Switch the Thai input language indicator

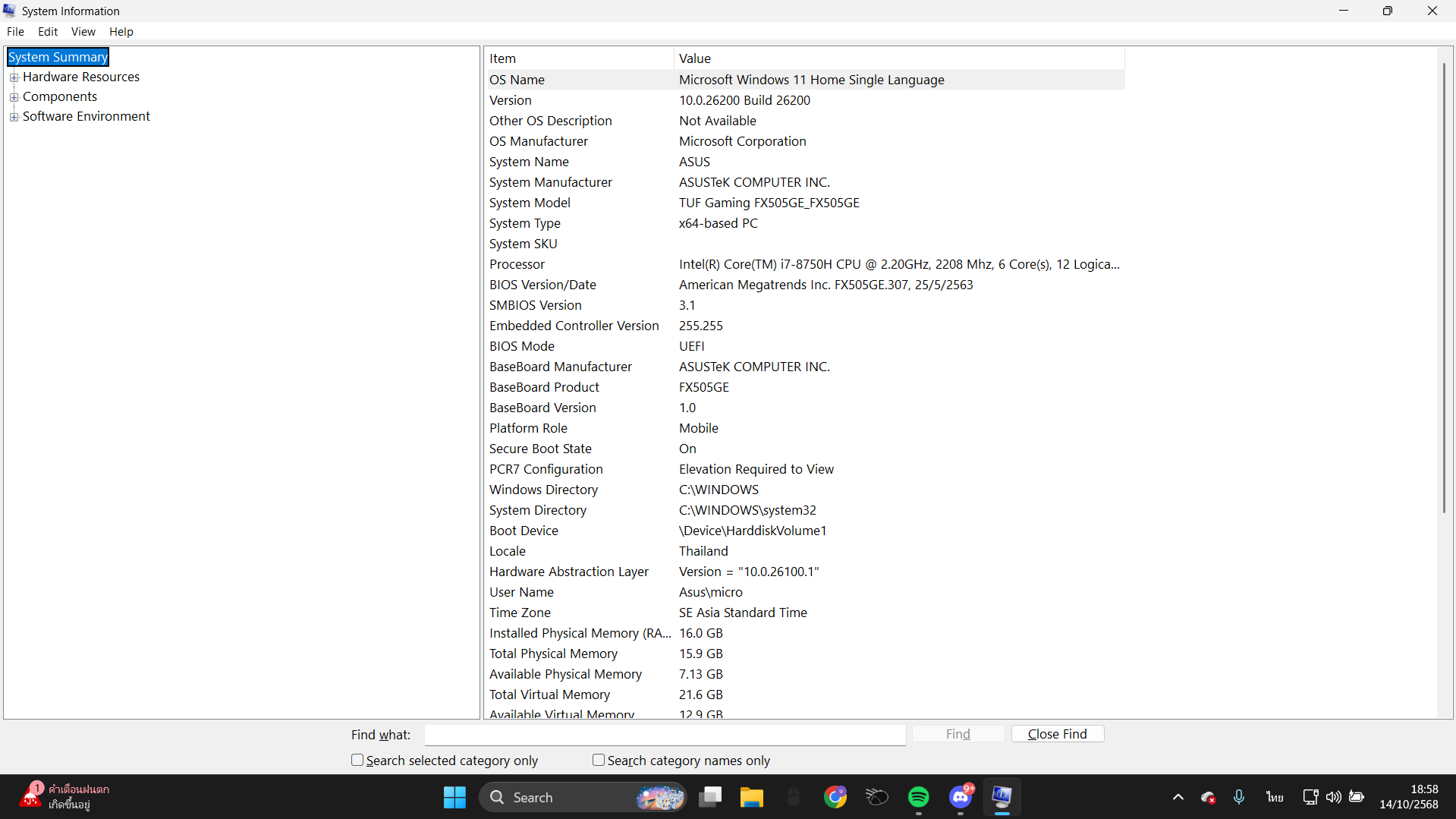click(1275, 797)
